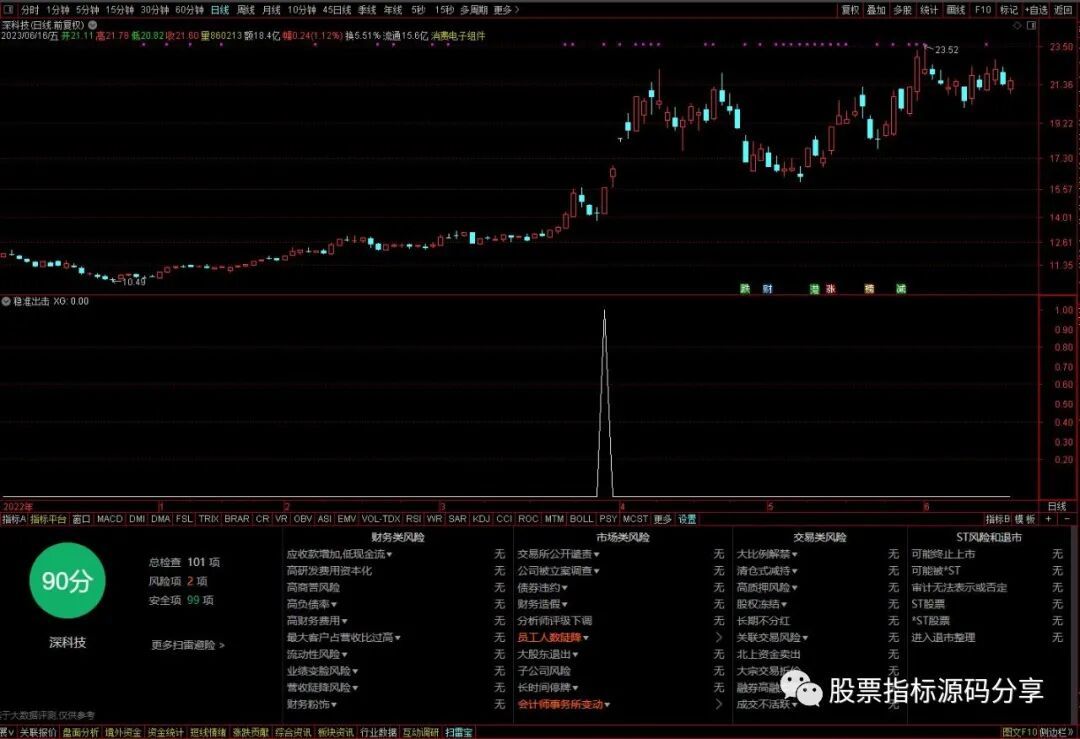Viewport: 1080px width, 739px height.
Task: Select the MACD indicator
Action: coord(110,519)
